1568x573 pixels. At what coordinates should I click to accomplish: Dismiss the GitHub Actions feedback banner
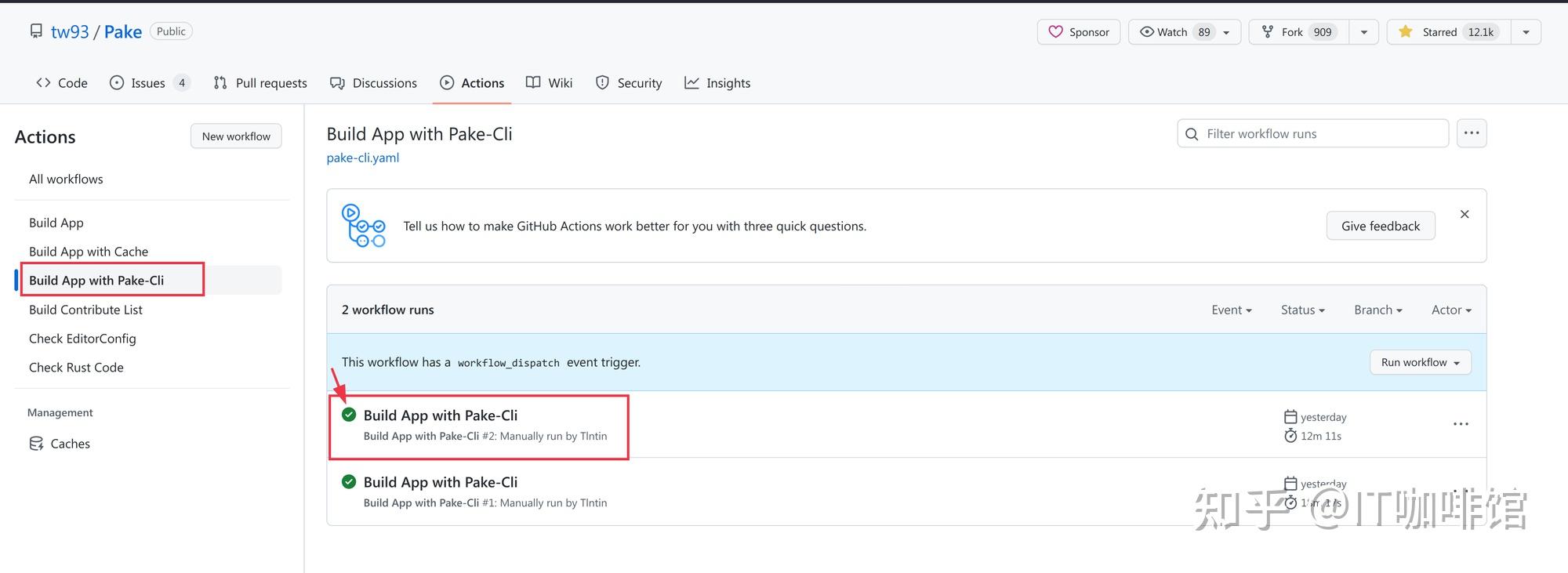point(1465,214)
